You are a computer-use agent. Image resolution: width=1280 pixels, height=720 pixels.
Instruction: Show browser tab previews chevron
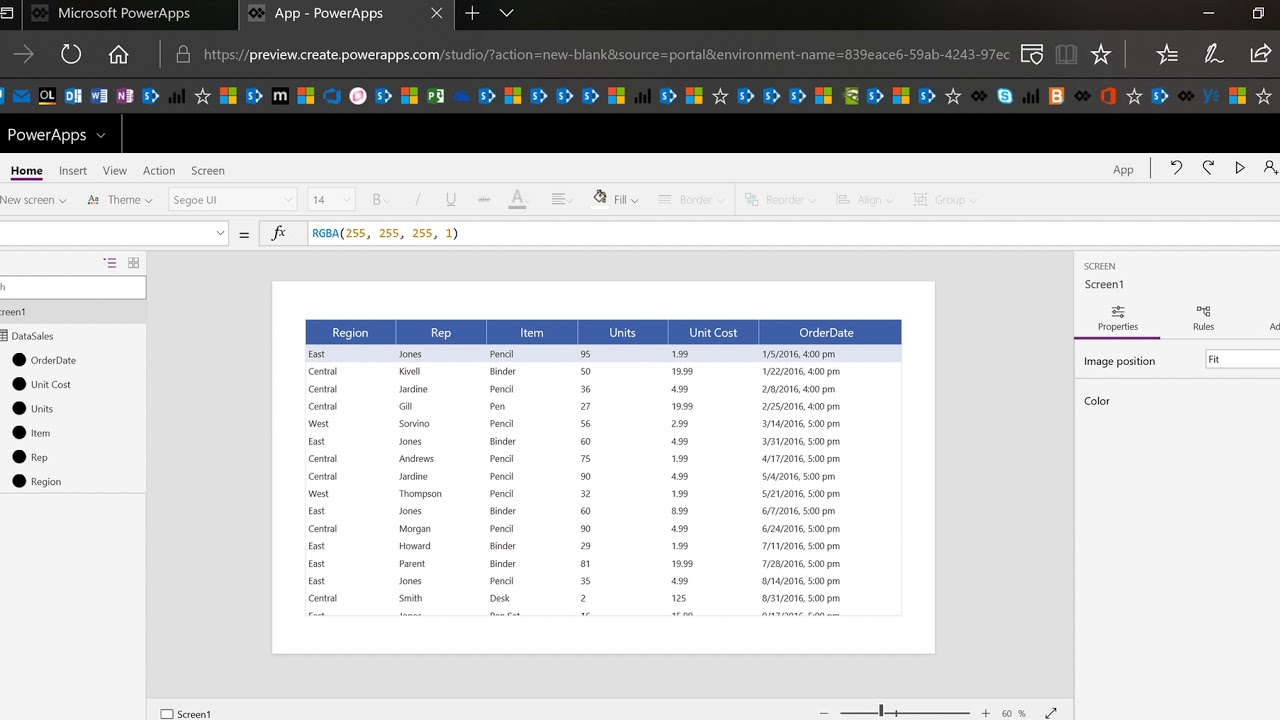pyautogui.click(x=507, y=13)
